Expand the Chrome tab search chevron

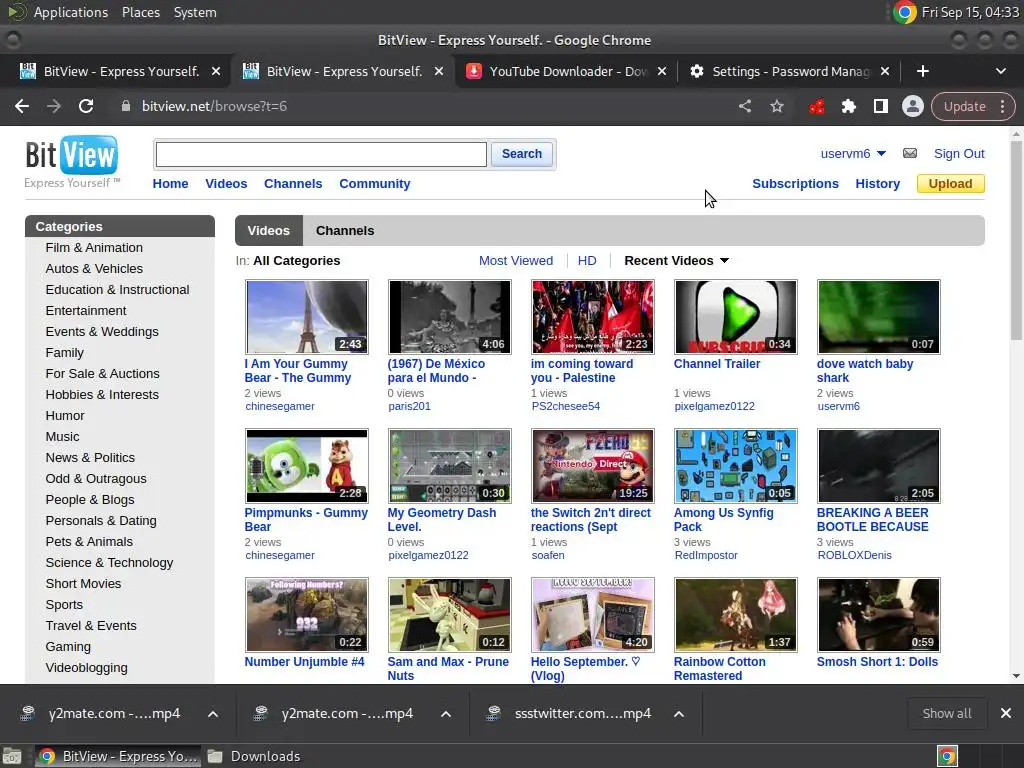pyautogui.click(x=1000, y=71)
